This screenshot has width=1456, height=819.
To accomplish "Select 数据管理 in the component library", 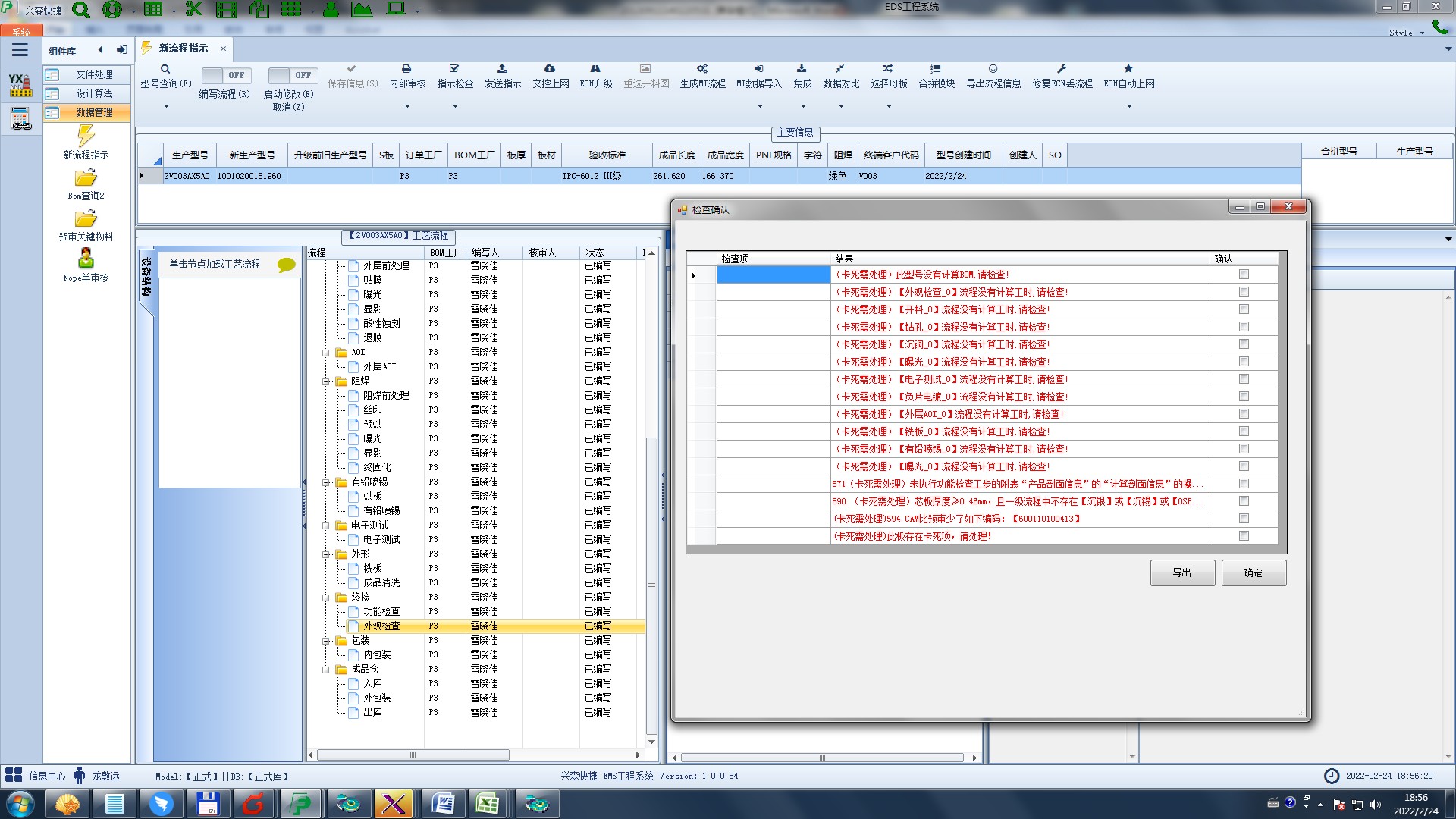I will (94, 112).
